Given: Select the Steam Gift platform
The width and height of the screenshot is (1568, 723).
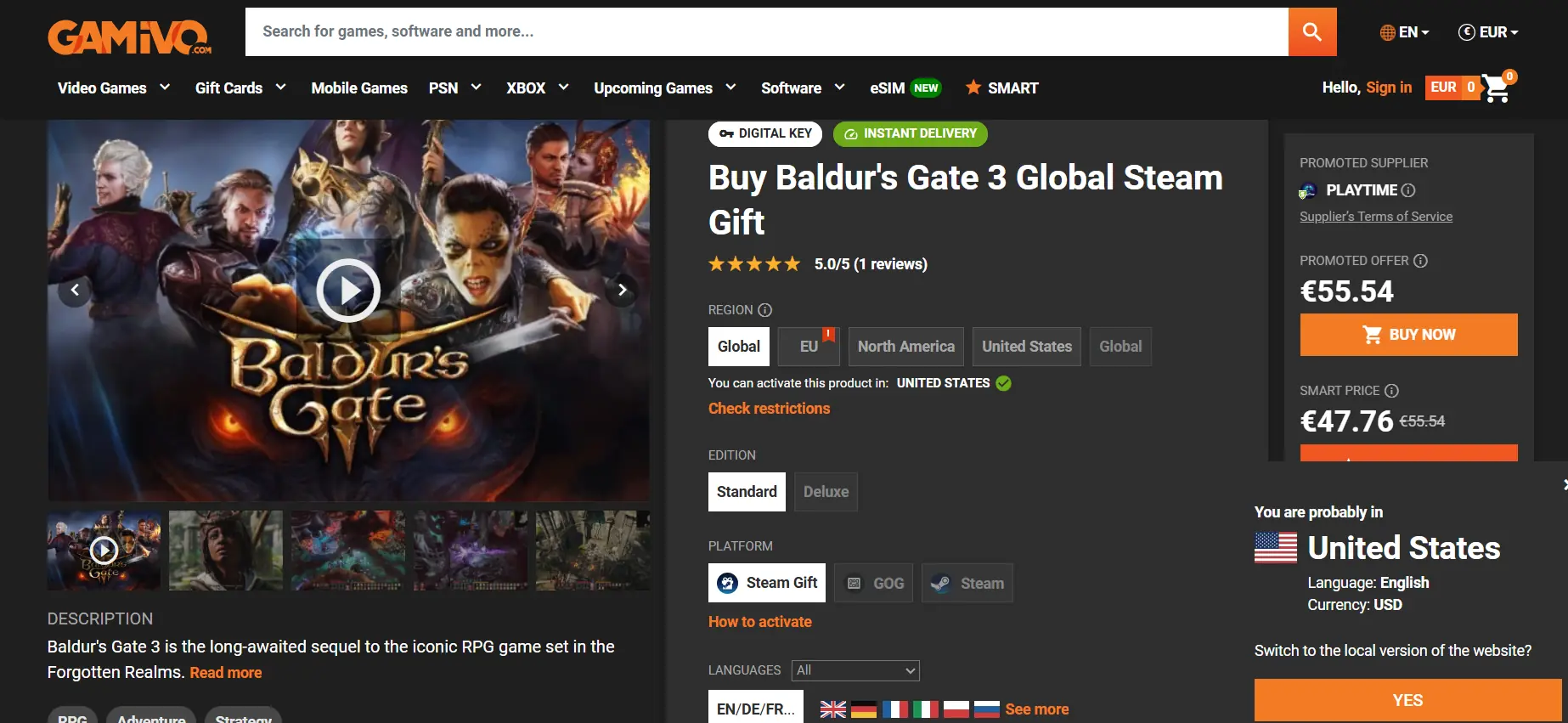Looking at the screenshot, I should click(767, 583).
